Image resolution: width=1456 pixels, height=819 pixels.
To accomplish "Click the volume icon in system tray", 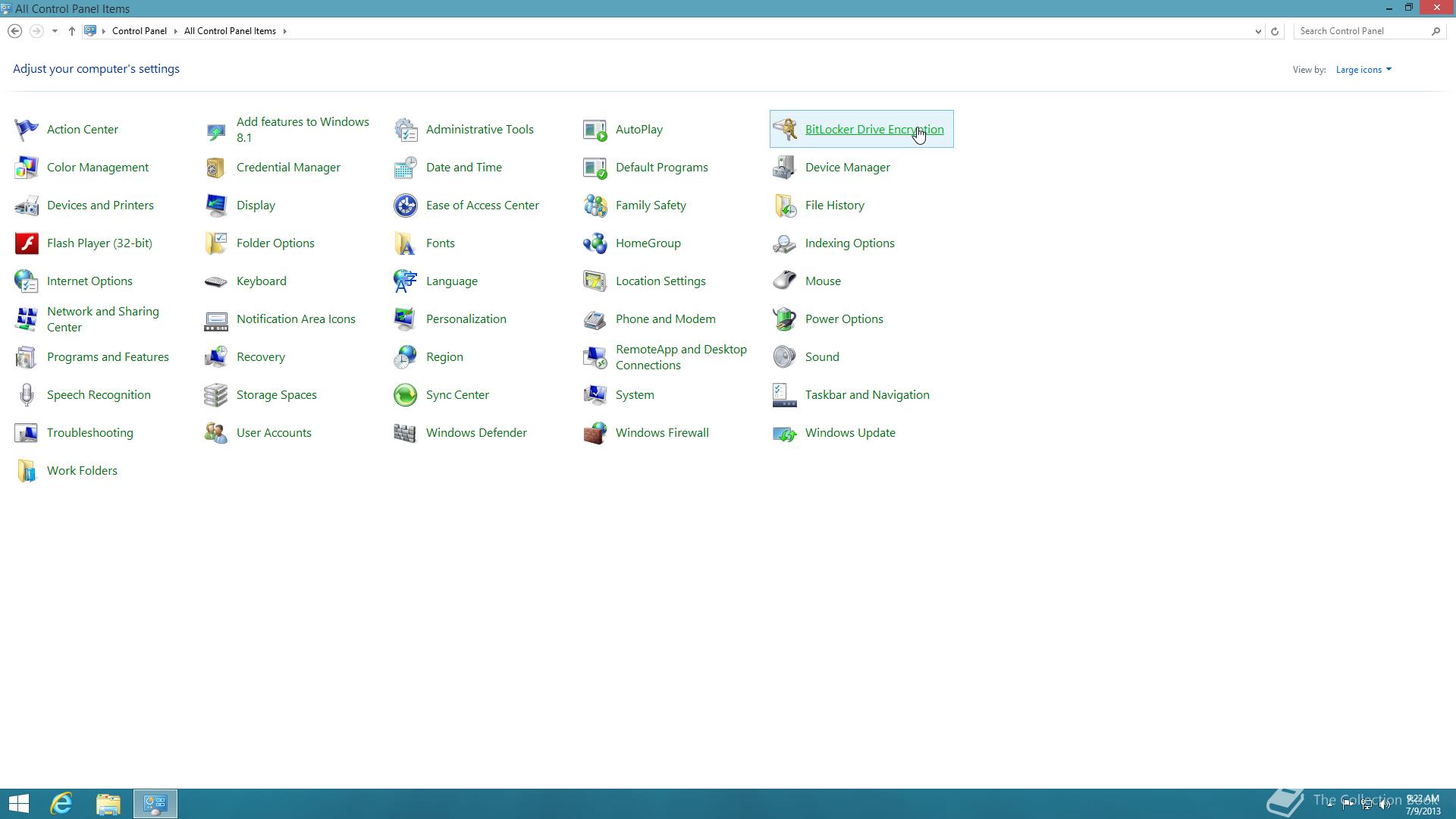I will (x=1384, y=805).
